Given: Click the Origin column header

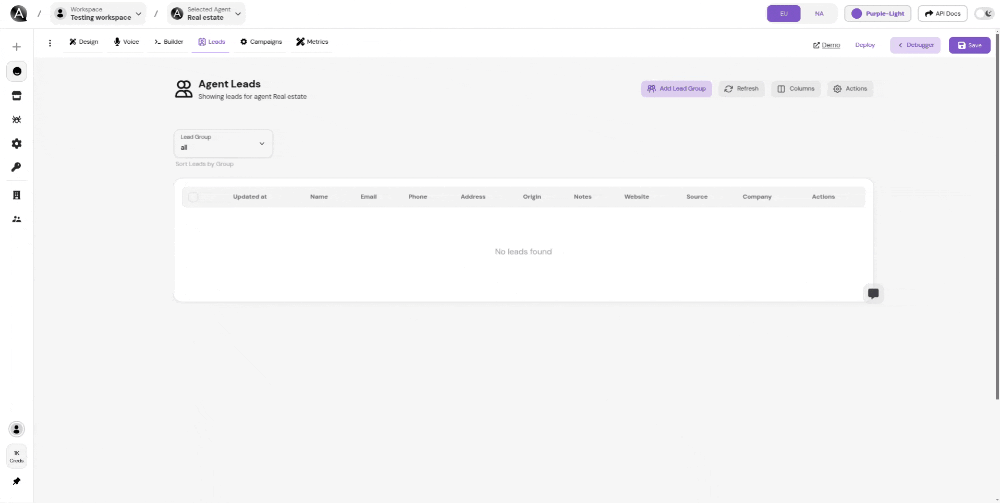Looking at the screenshot, I should pos(532,197).
